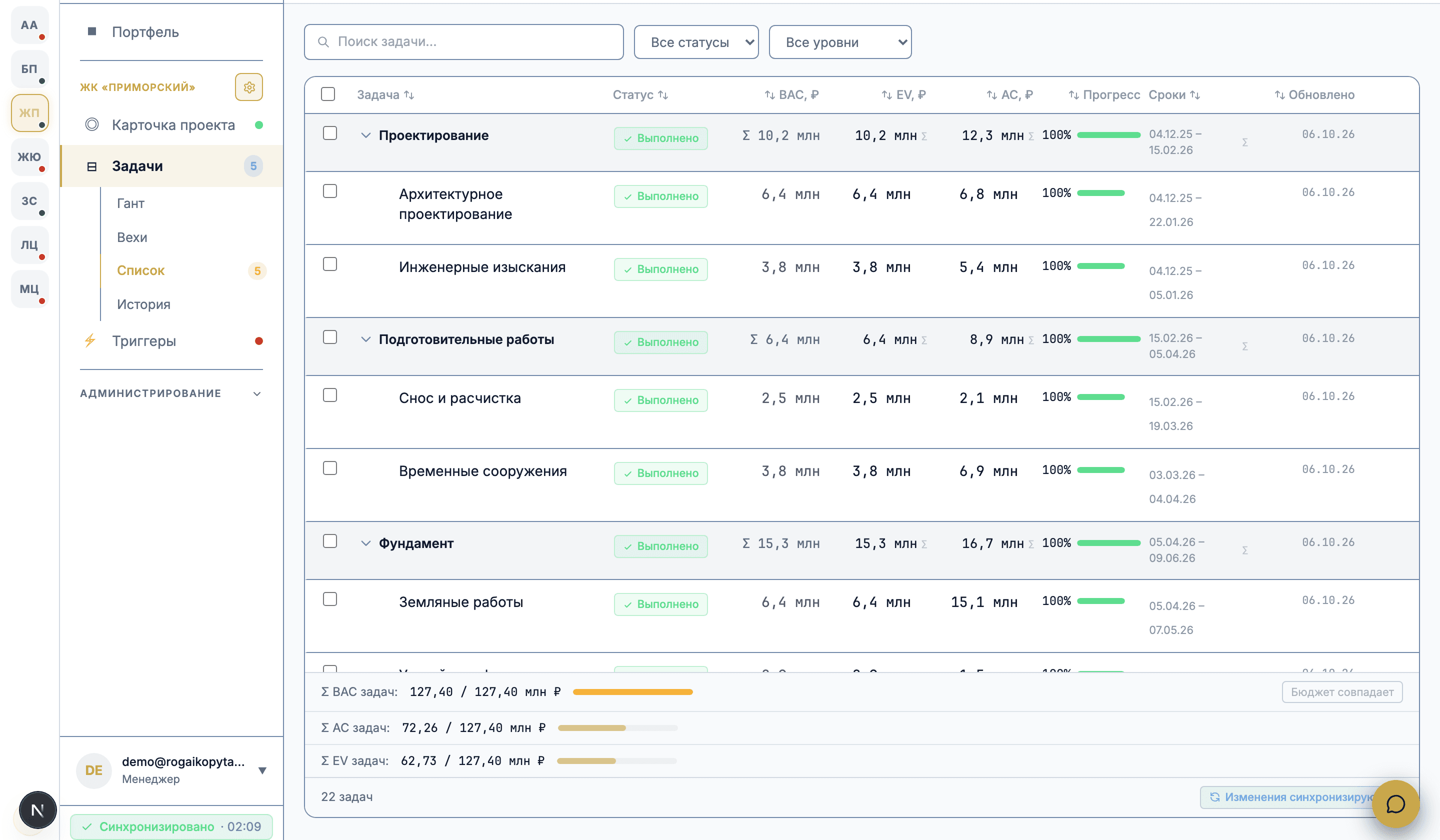Switch to the ЖЮ project avatar

(29, 156)
